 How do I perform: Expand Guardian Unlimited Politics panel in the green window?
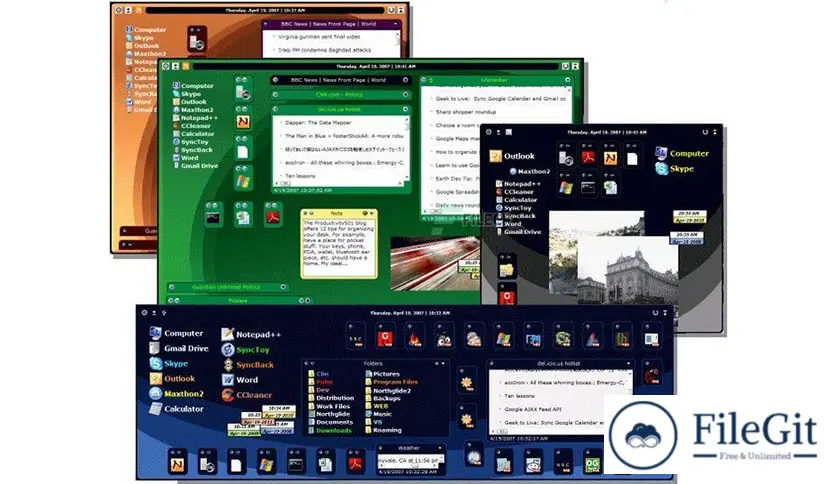(x=283, y=287)
